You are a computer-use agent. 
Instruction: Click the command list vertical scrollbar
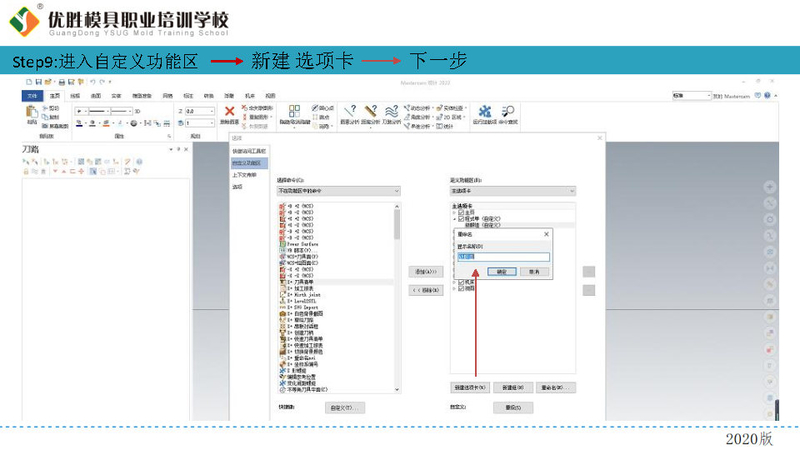tap(397, 298)
